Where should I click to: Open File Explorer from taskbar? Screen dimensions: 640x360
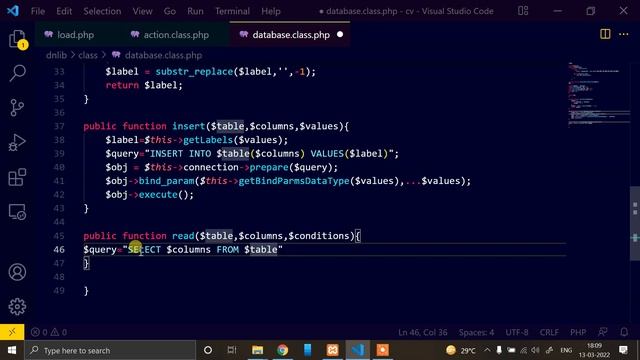point(258,350)
